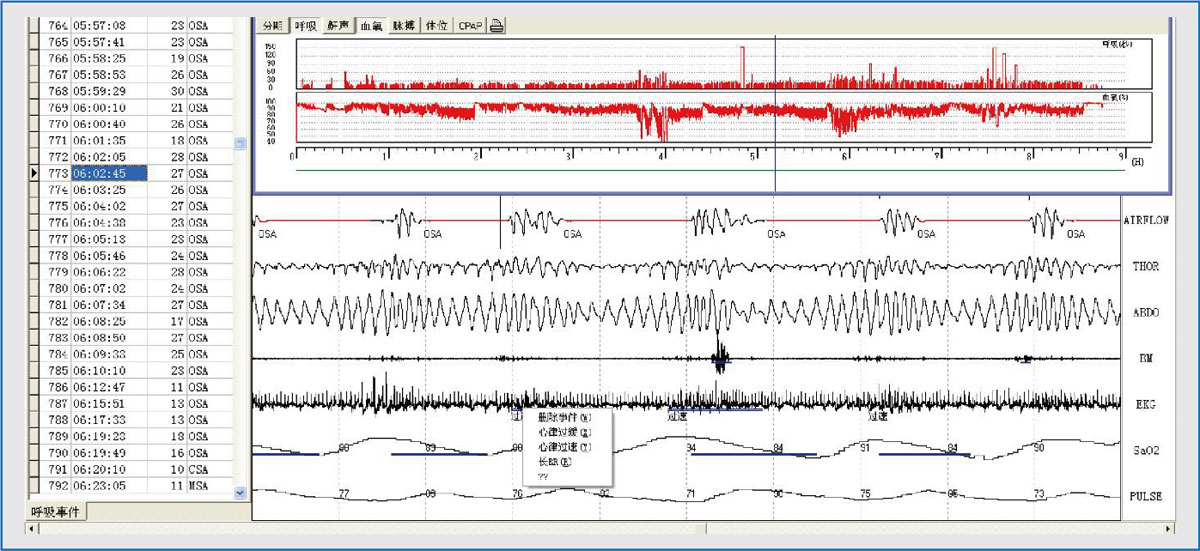Select event row 766 at 05:58:25
The height and width of the screenshot is (551, 1200).
130,58
